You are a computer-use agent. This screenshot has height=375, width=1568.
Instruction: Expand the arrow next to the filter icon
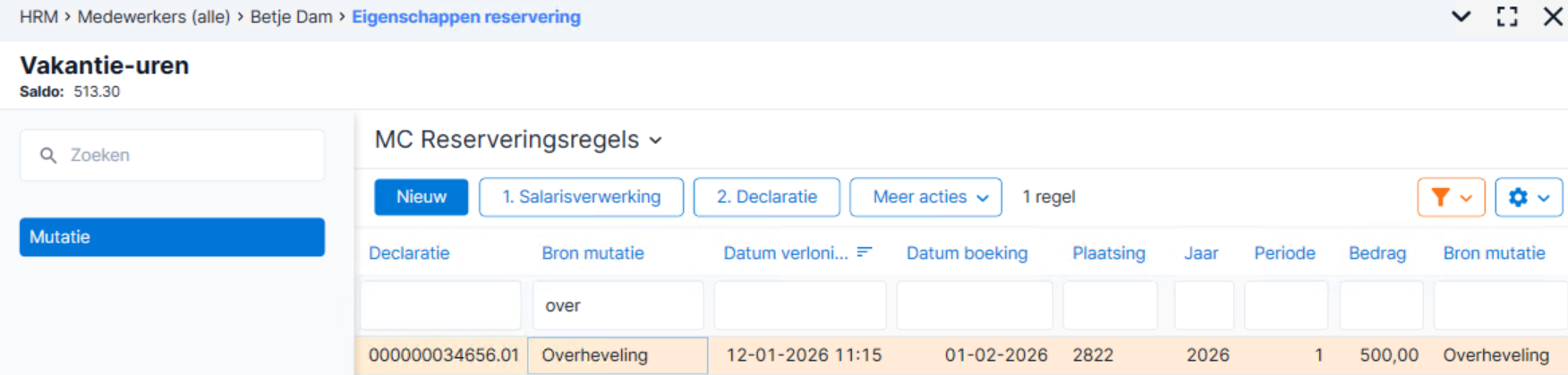pyautogui.click(x=1466, y=198)
